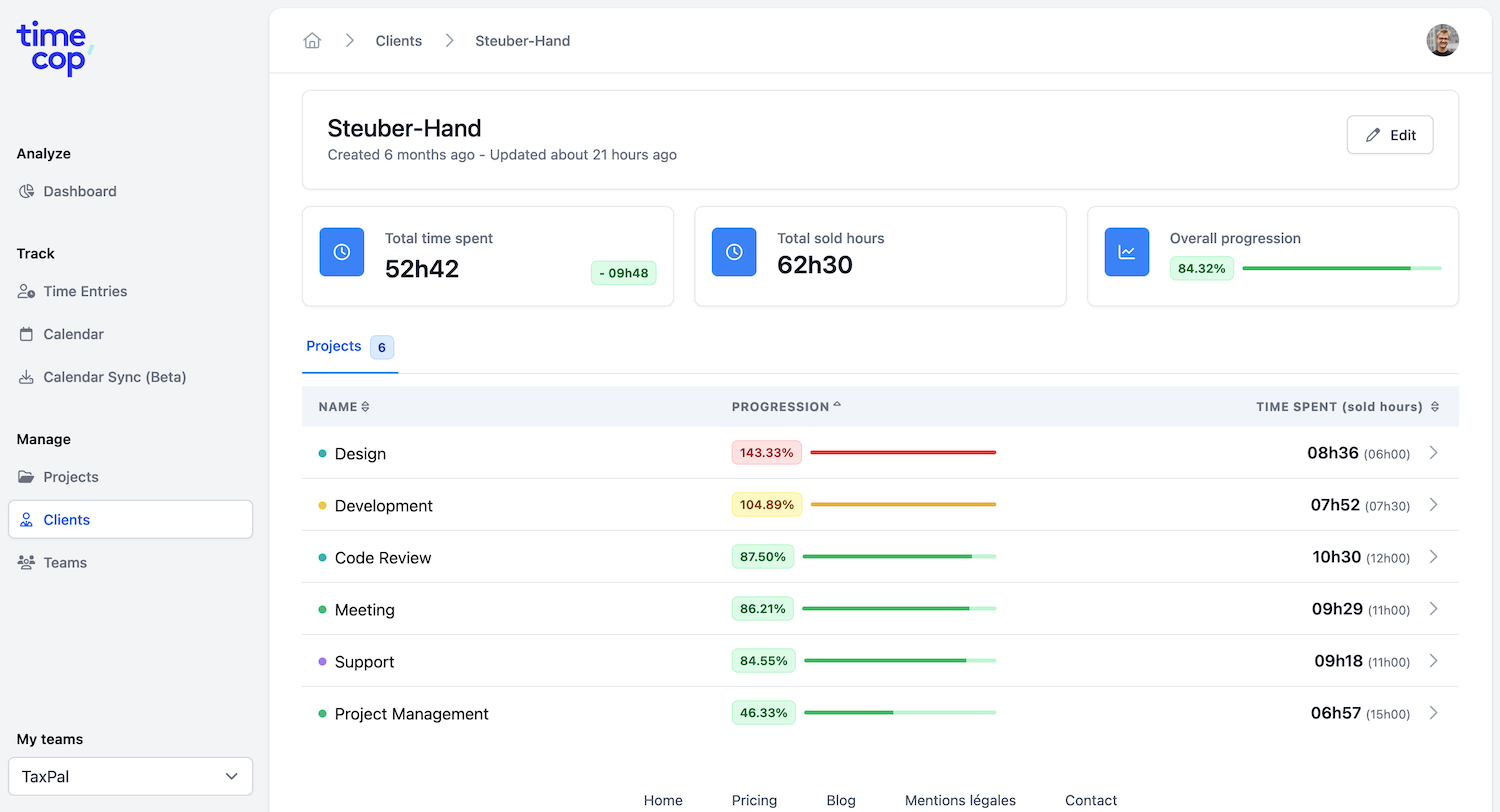
Task: Click the Clients breadcrumb link
Action: (x=399, y=41)
